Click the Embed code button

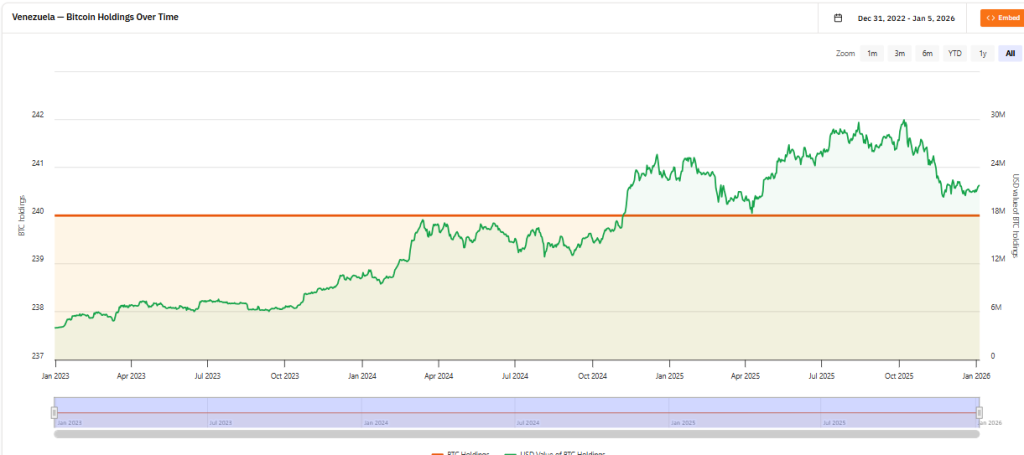pyautogui.click(x=1001, y=18)
